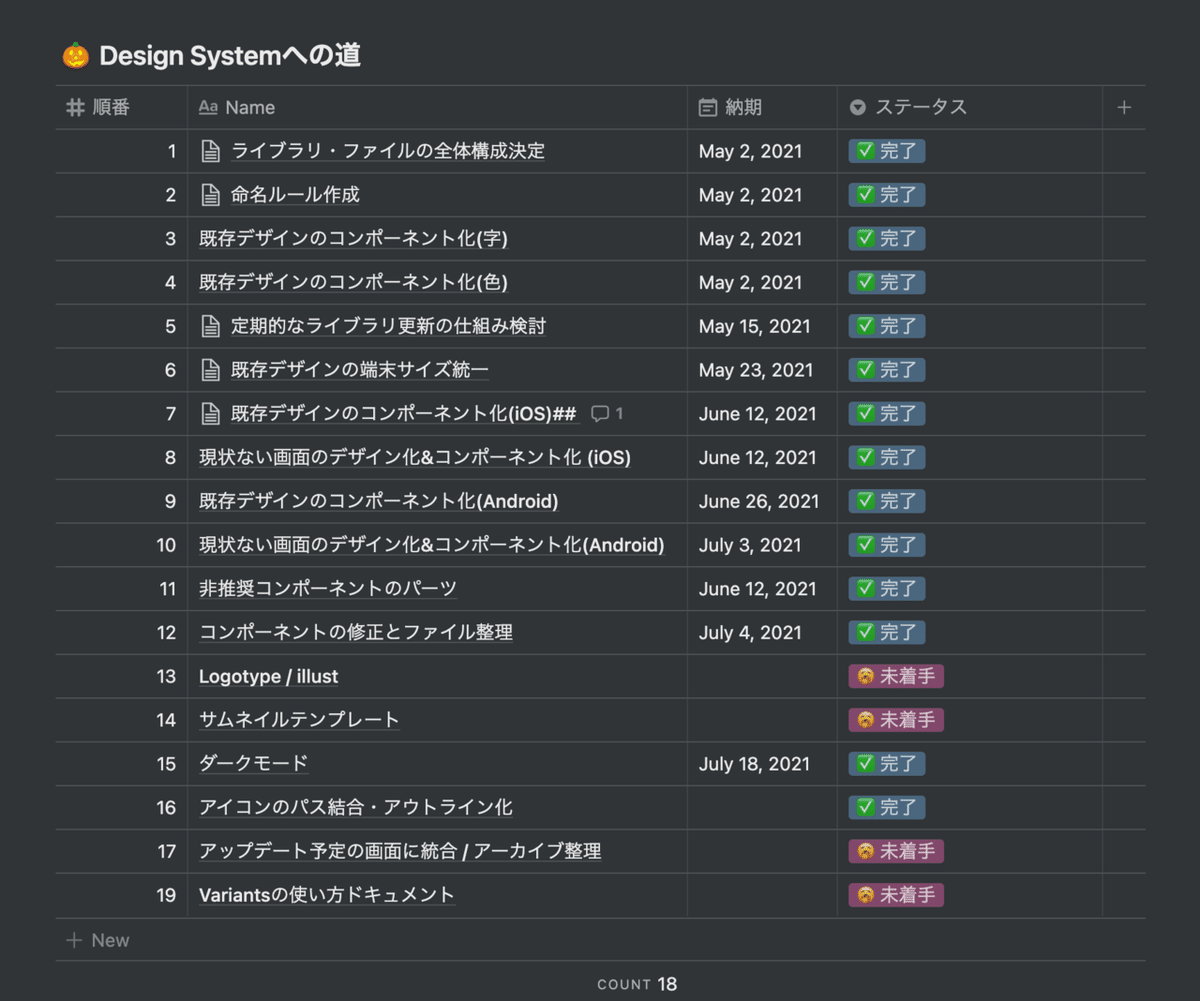
Task: Click the order number 19 cell
Action: (x=122, y=895)
